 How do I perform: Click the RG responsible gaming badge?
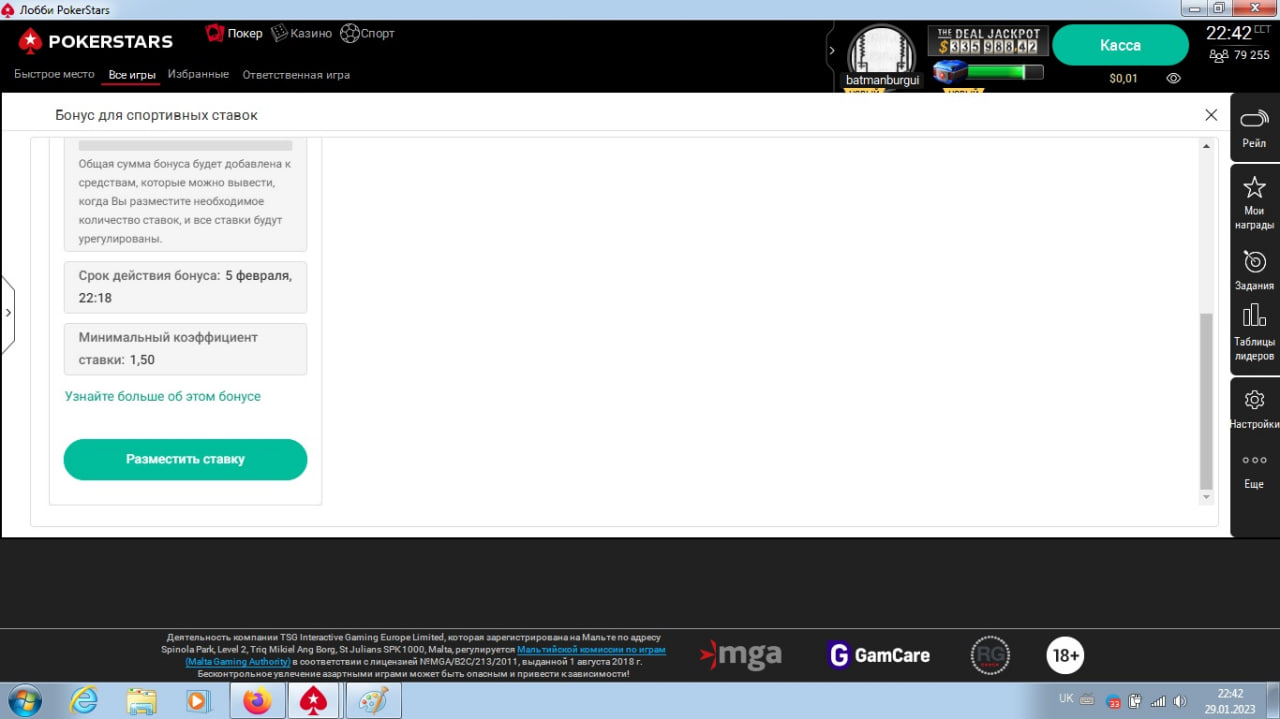[990, 655]
